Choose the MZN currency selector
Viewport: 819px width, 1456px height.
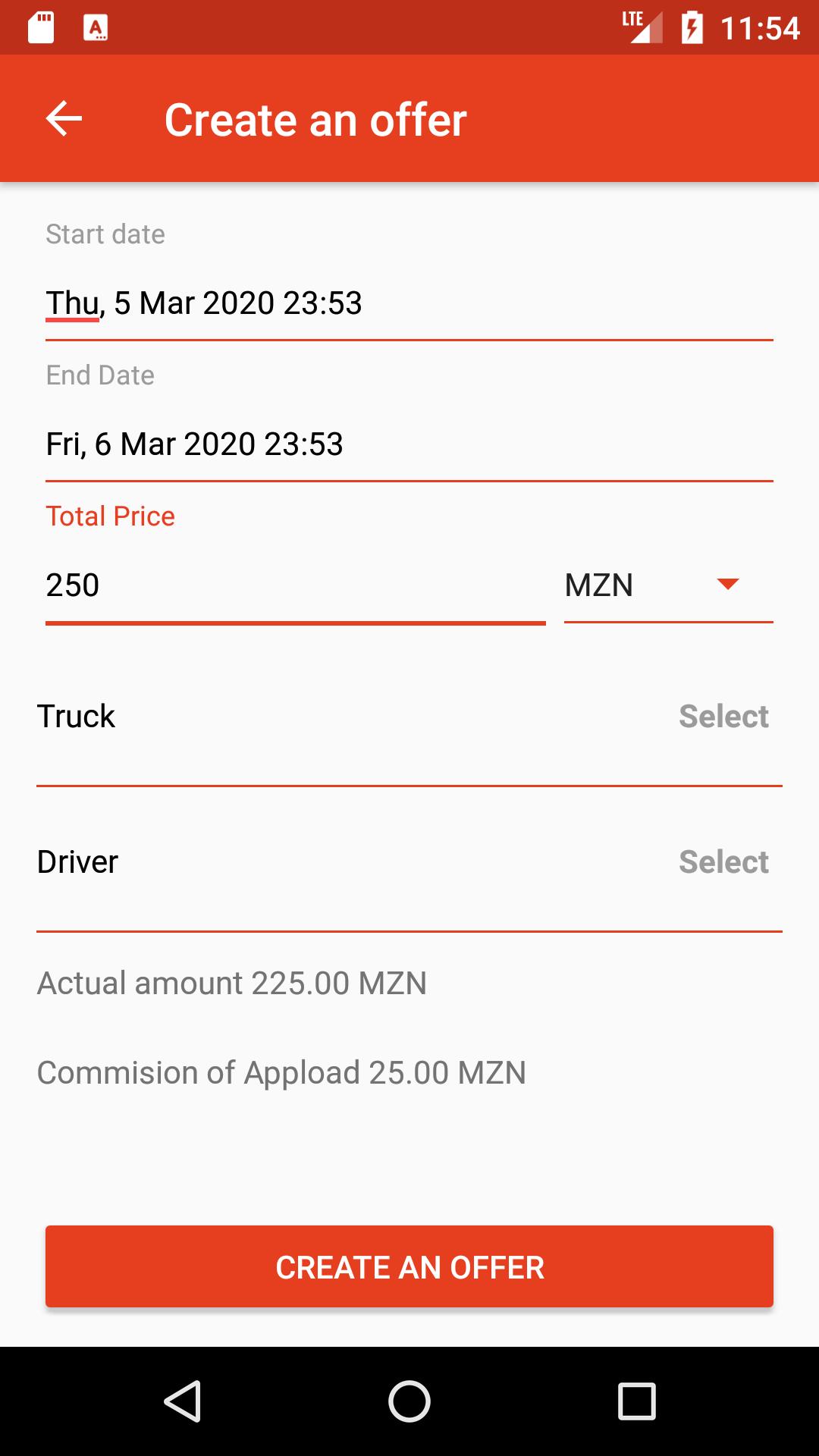[x=669, y=585]
